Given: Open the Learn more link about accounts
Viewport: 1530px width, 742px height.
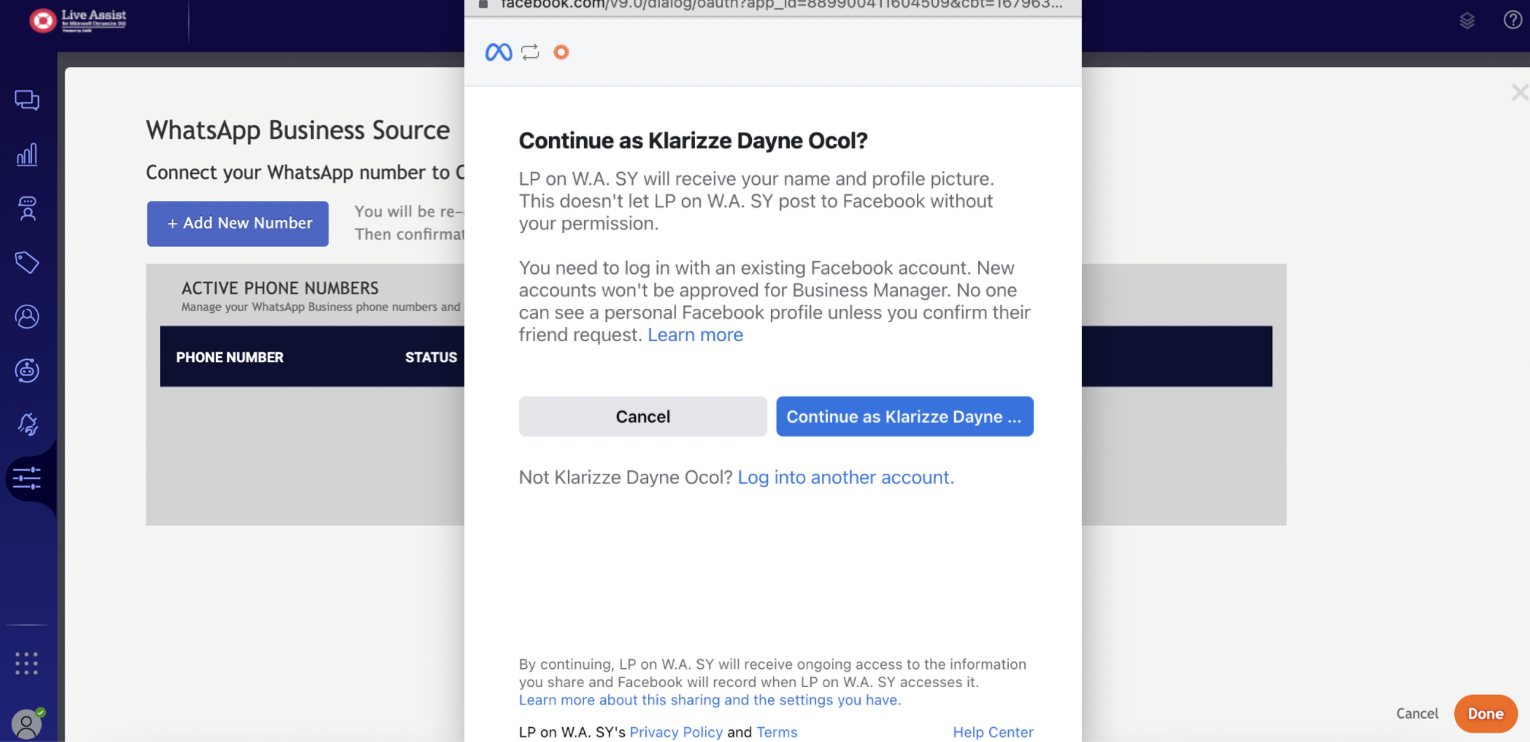Looking at the screenshot, I should tap(695, 335).
